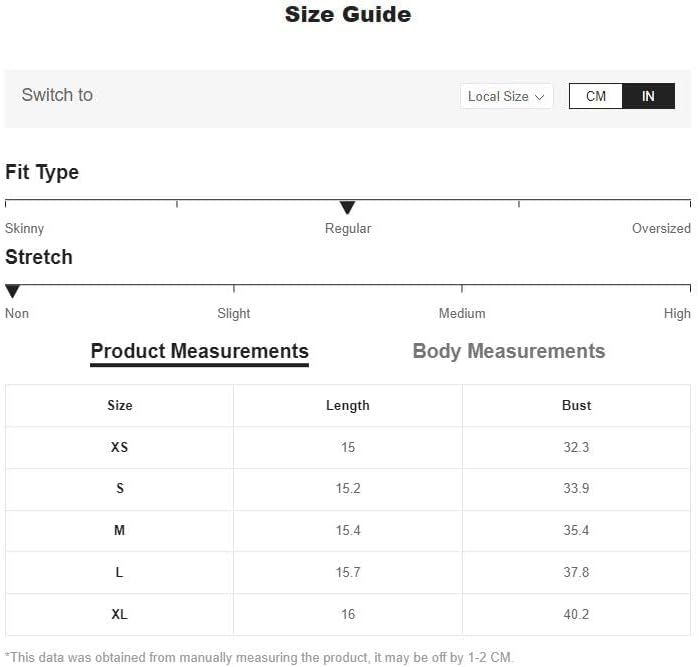Switch units to CM

[x=596, y=96]
